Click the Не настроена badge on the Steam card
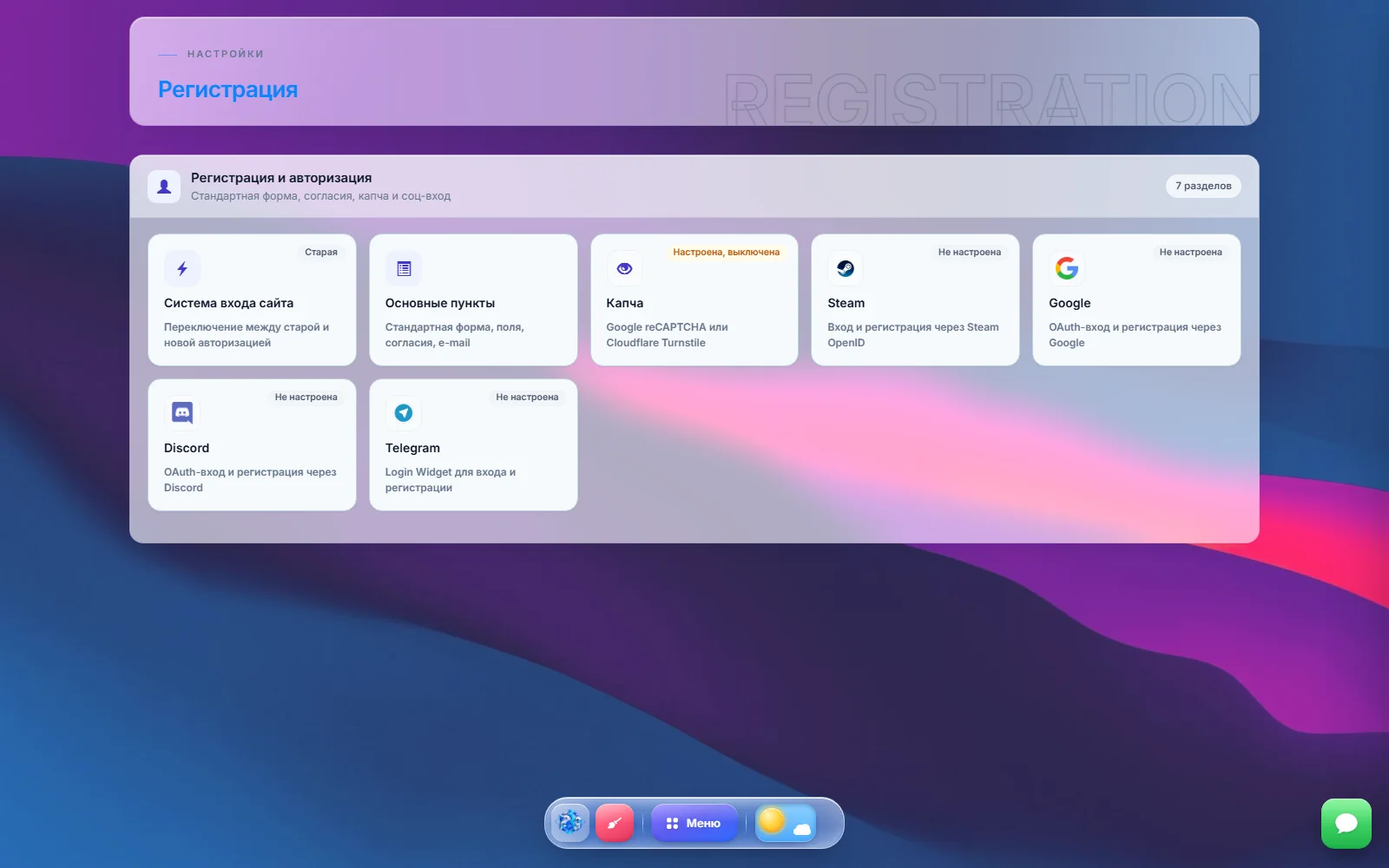Viewport: 1389px width, 868px height. (x=970, y=253)
